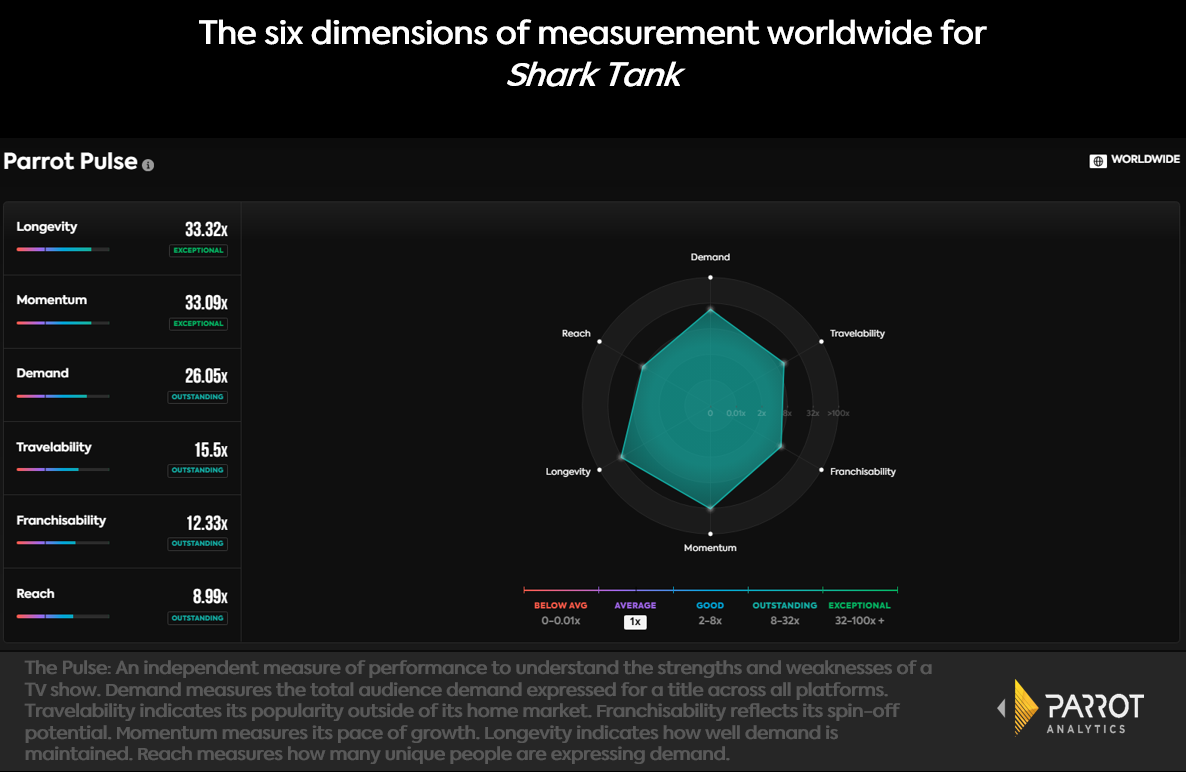Click the BELOW AVG legend label
The height and width of the screenshot is (772, 1186).
[560, 606]
